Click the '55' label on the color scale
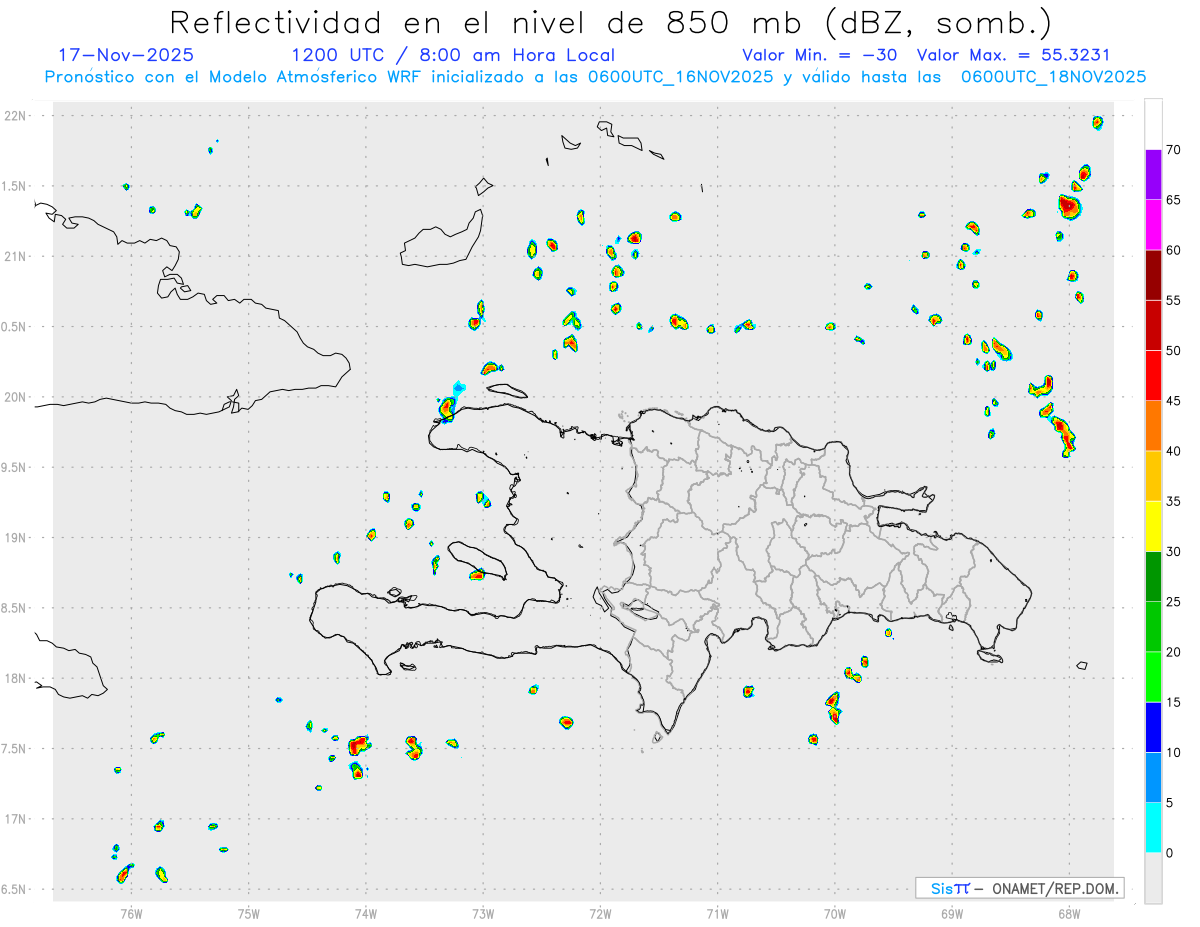 tap(1174, 300)
